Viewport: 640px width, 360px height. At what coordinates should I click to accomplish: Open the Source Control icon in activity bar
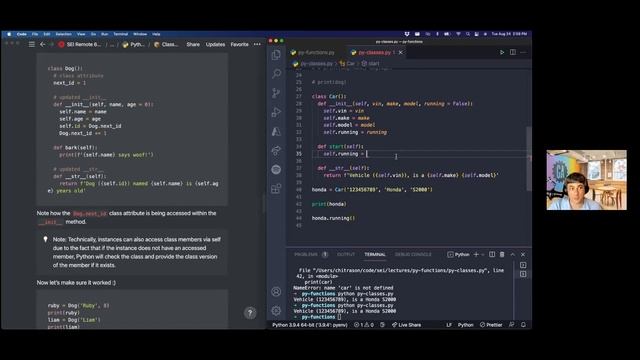[276, 93]
